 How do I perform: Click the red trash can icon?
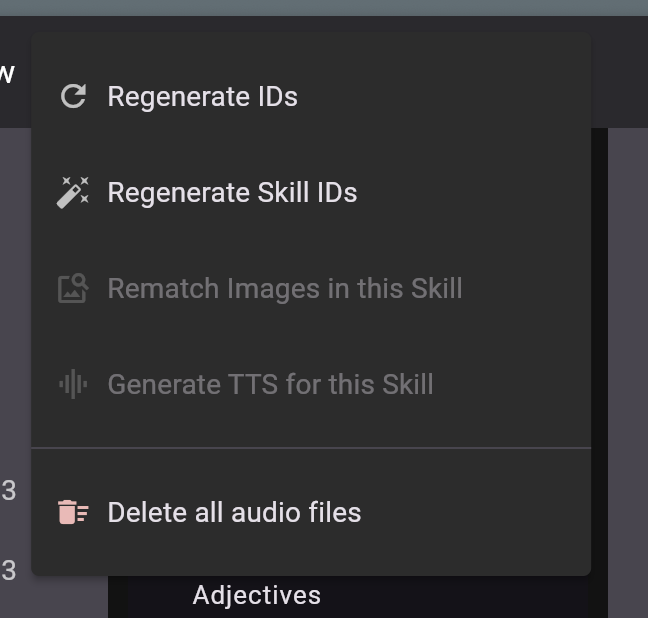pos(73,512)
